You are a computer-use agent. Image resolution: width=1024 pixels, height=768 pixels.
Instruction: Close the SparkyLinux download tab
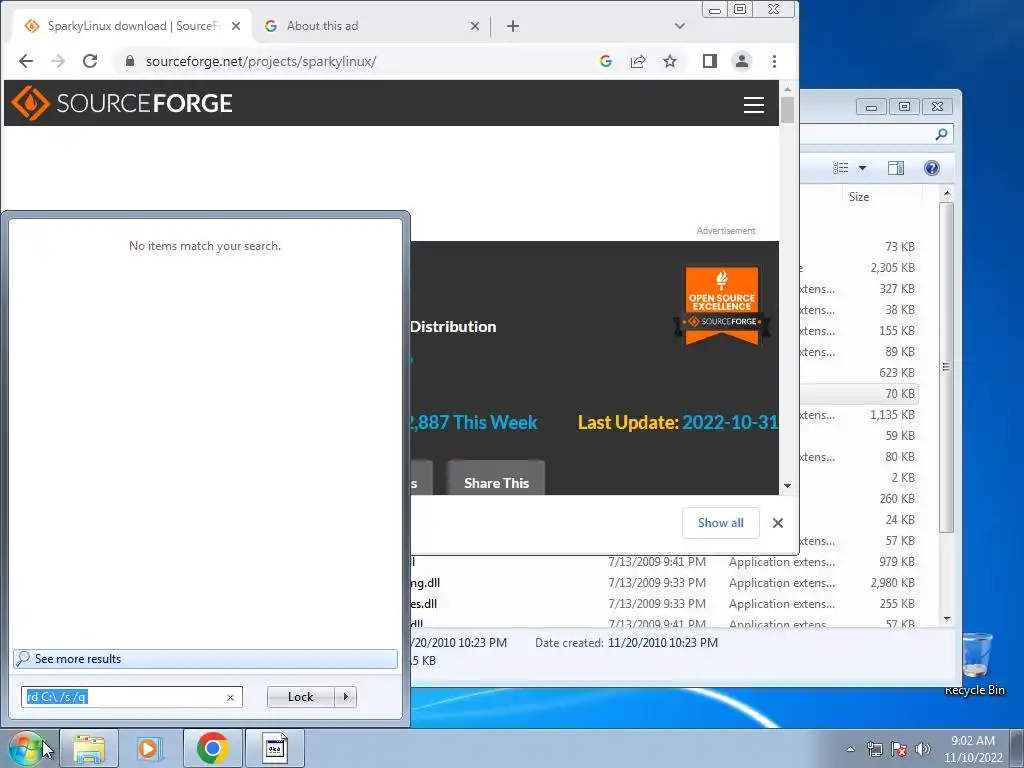[236, 26]
